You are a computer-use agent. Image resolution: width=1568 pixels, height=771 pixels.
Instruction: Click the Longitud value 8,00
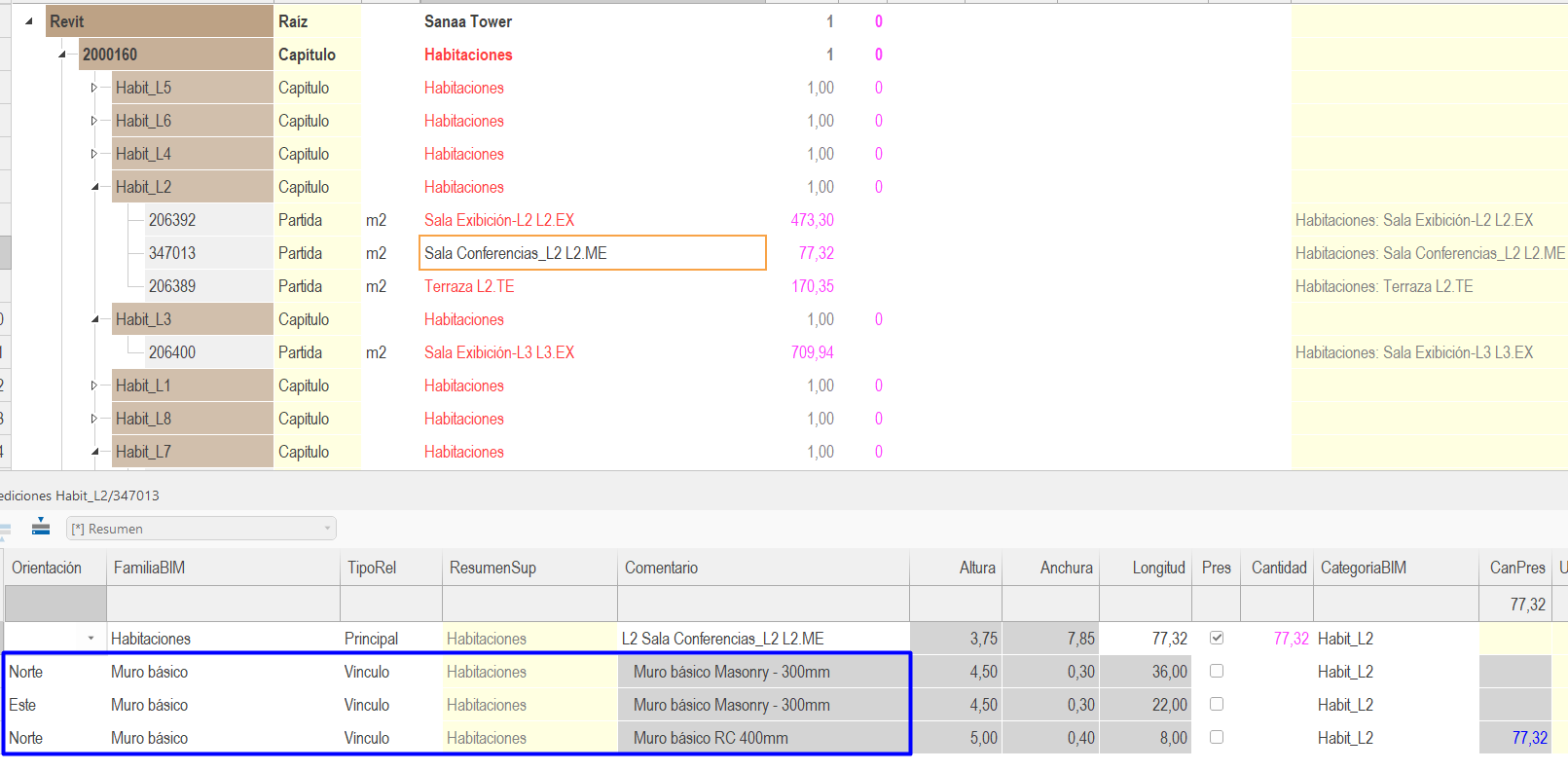(1174, 738)
